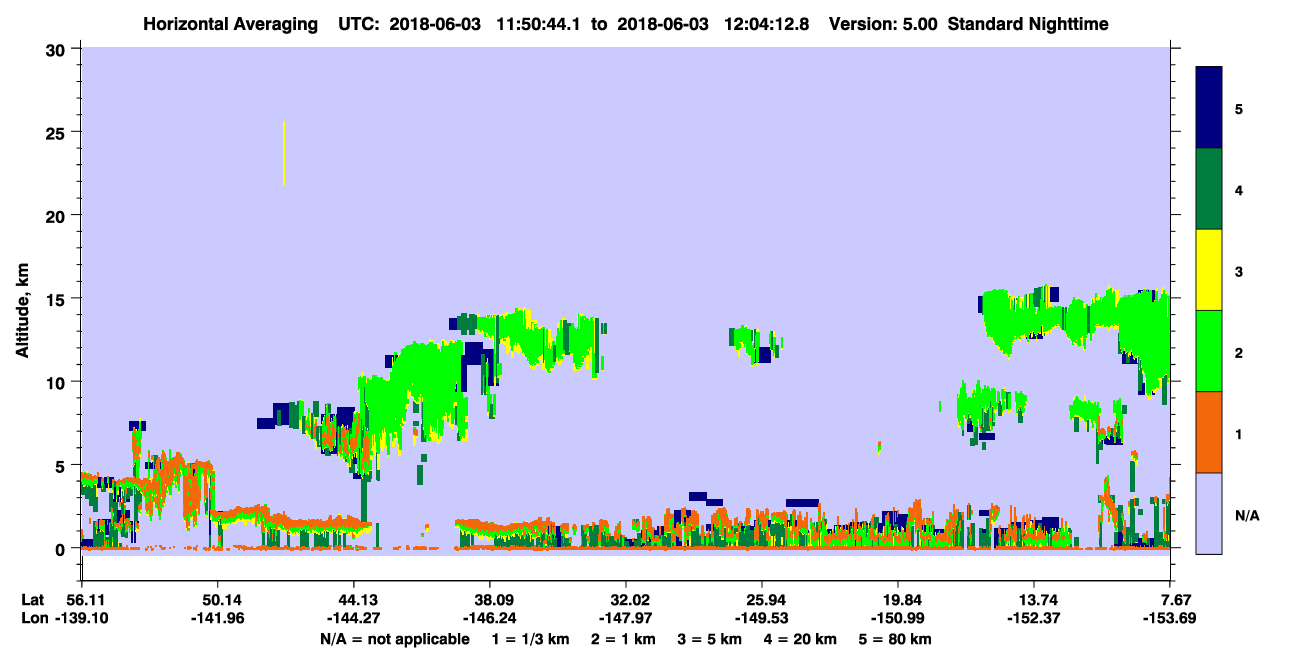Click the legend text 'N/A = not applicable'
This screenshot has height=667, width=1300.
tap(394, 639)
